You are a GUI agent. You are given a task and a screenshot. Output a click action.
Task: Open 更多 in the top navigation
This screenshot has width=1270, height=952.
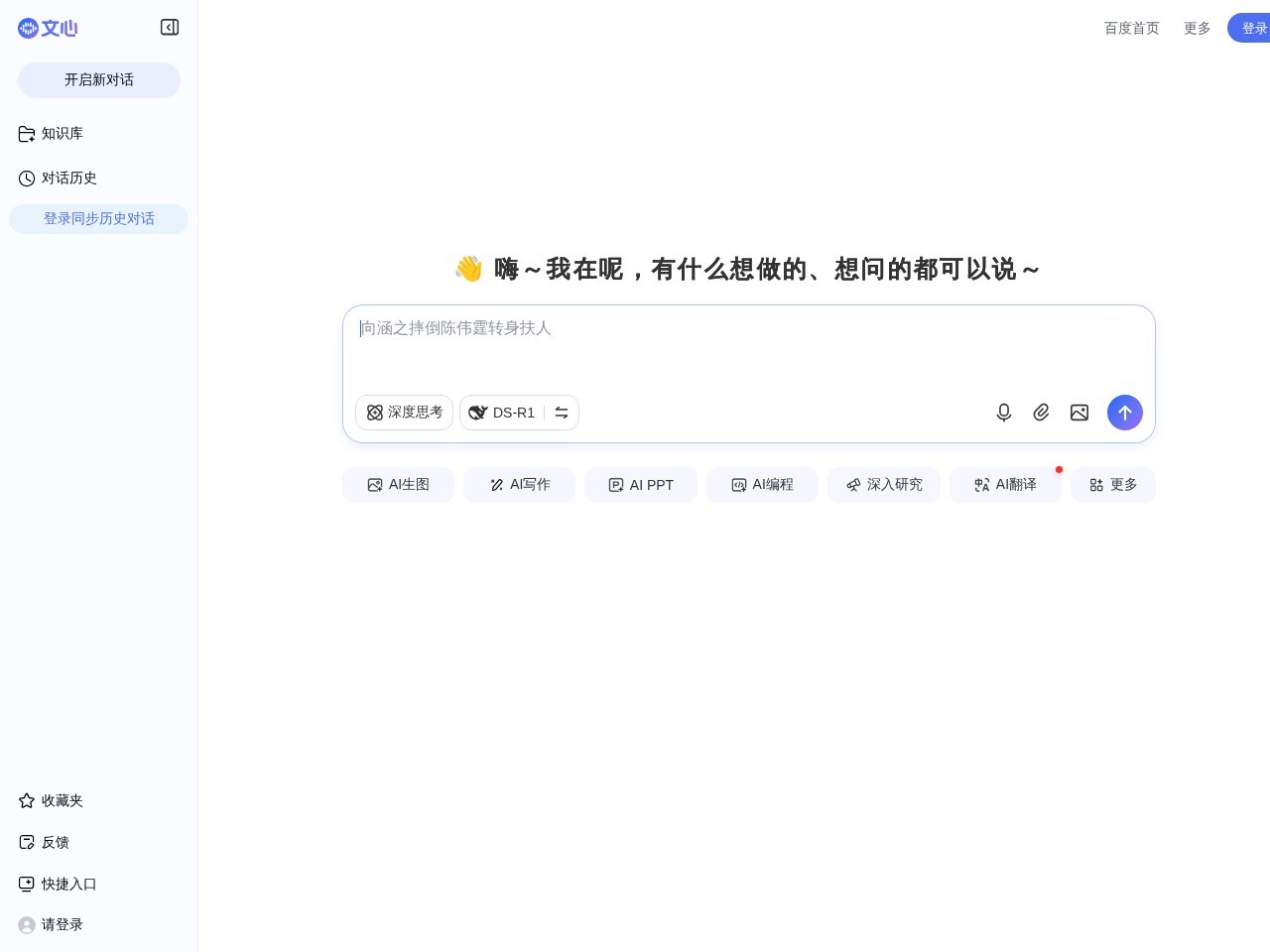1197,28
